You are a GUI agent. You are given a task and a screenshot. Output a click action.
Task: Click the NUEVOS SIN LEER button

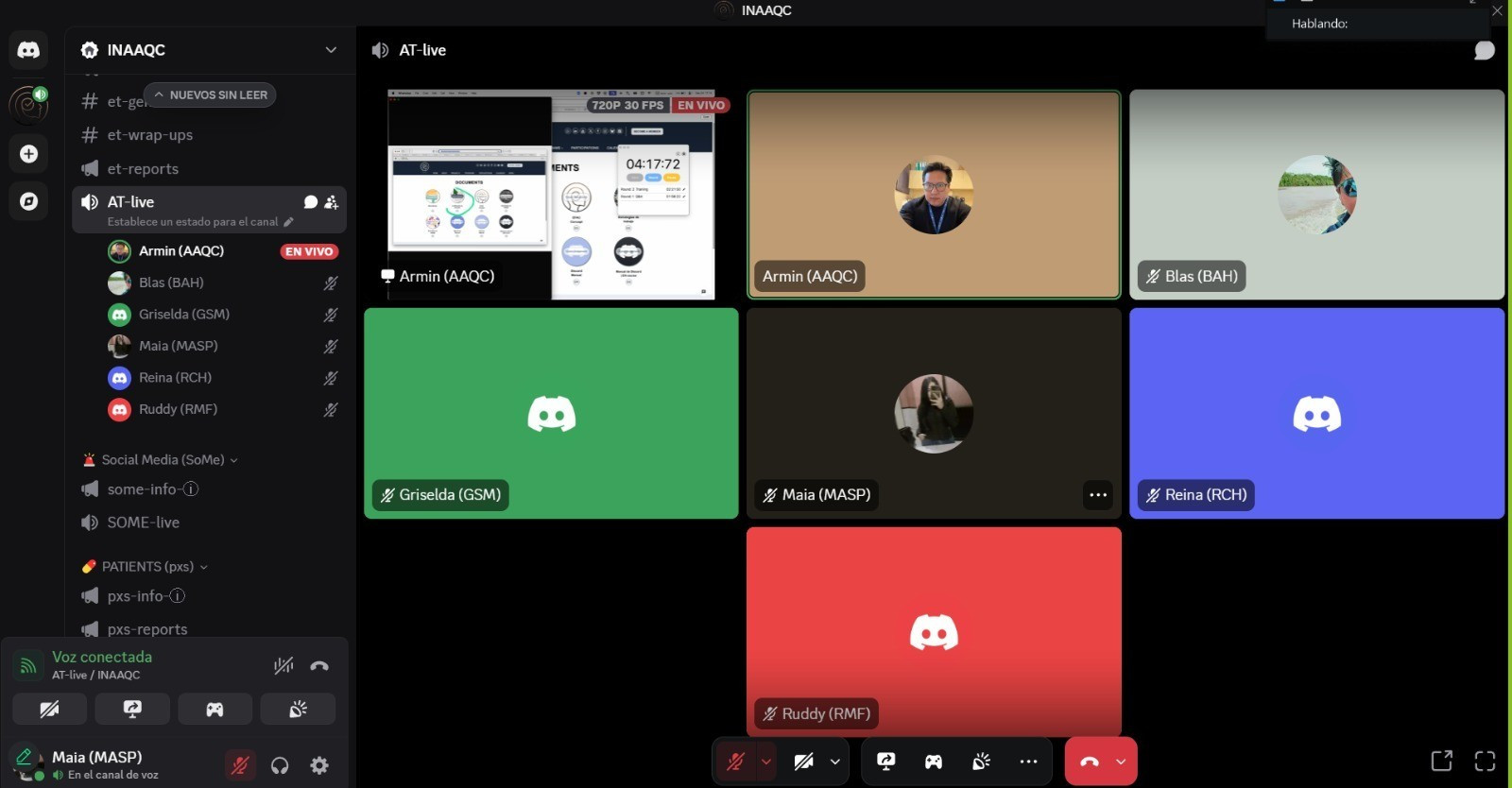(x=210, y=94)
